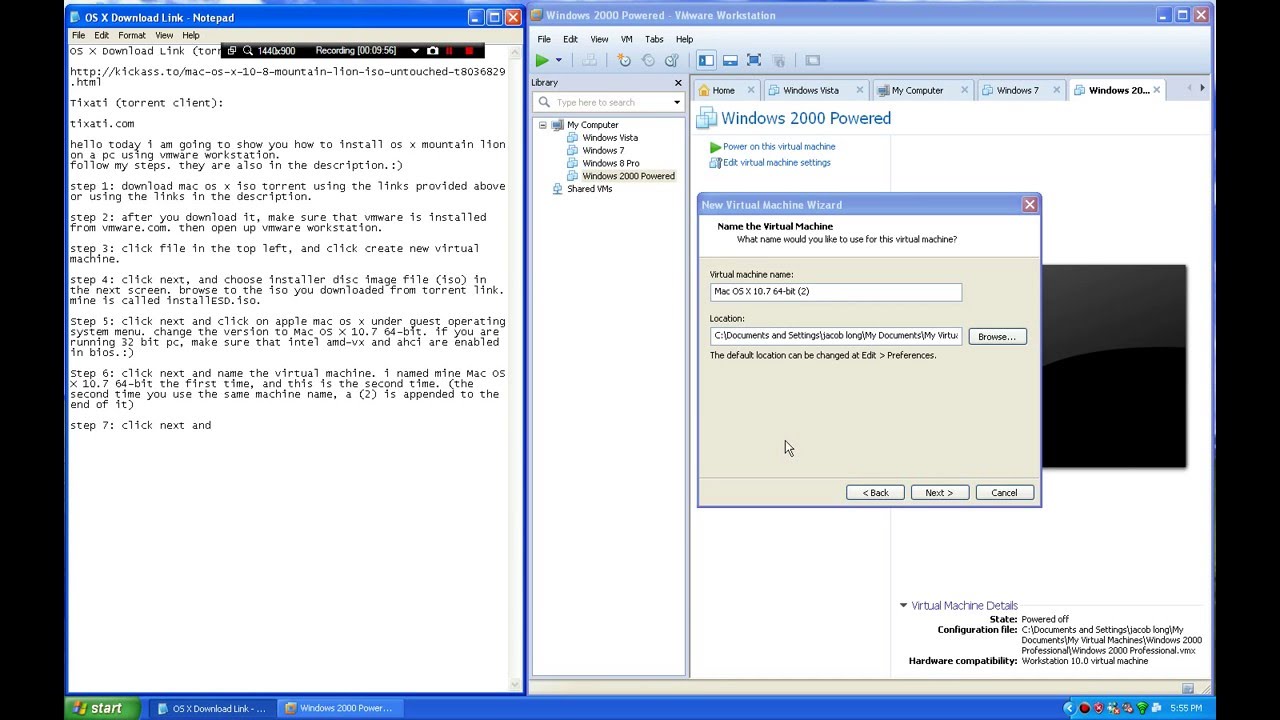Click the console view toolbar icon

pyautogui.click(x=812, y=61)
